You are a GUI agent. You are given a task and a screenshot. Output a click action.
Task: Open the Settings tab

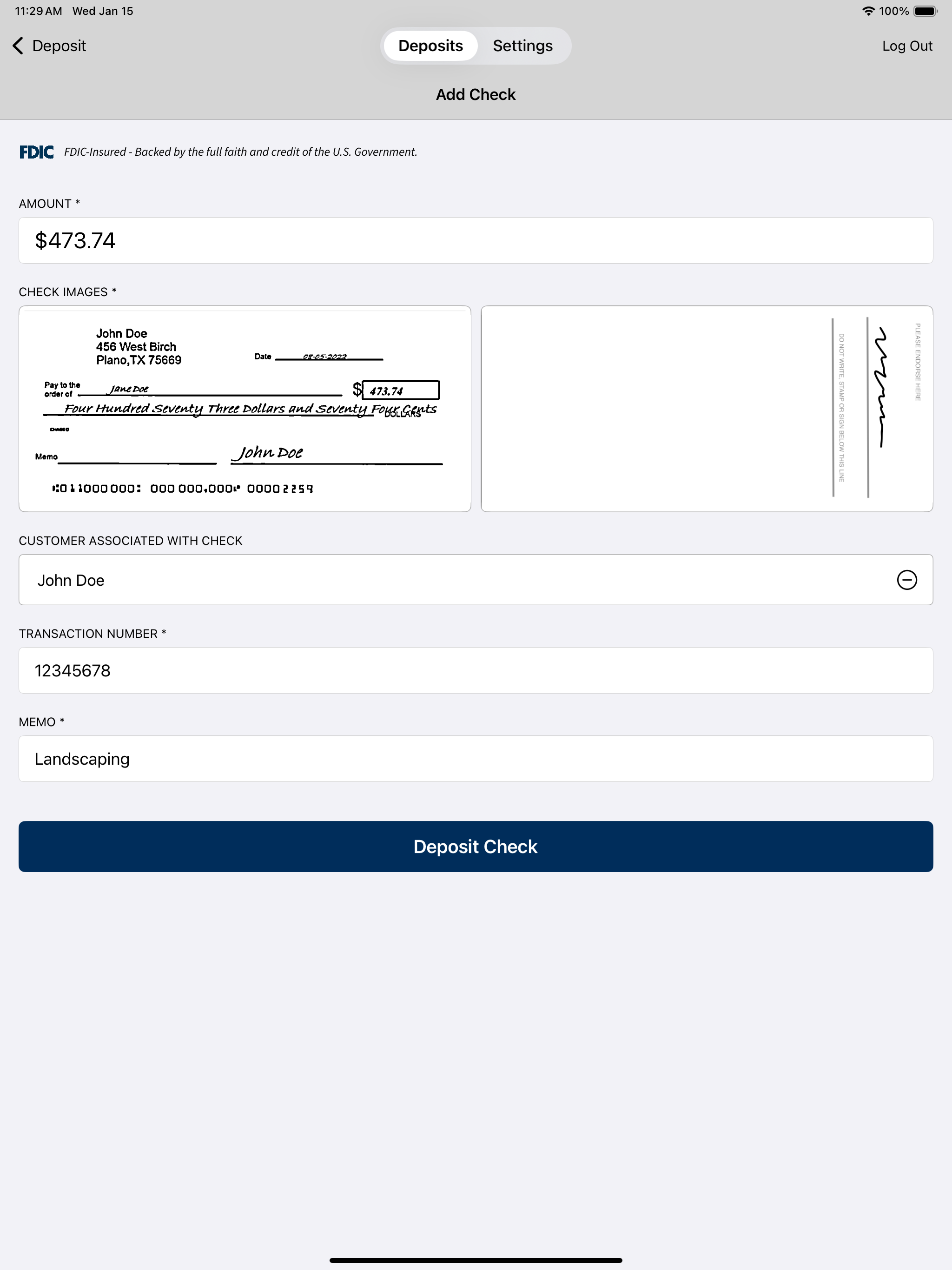pyautogui.click(x=522, y=46)
